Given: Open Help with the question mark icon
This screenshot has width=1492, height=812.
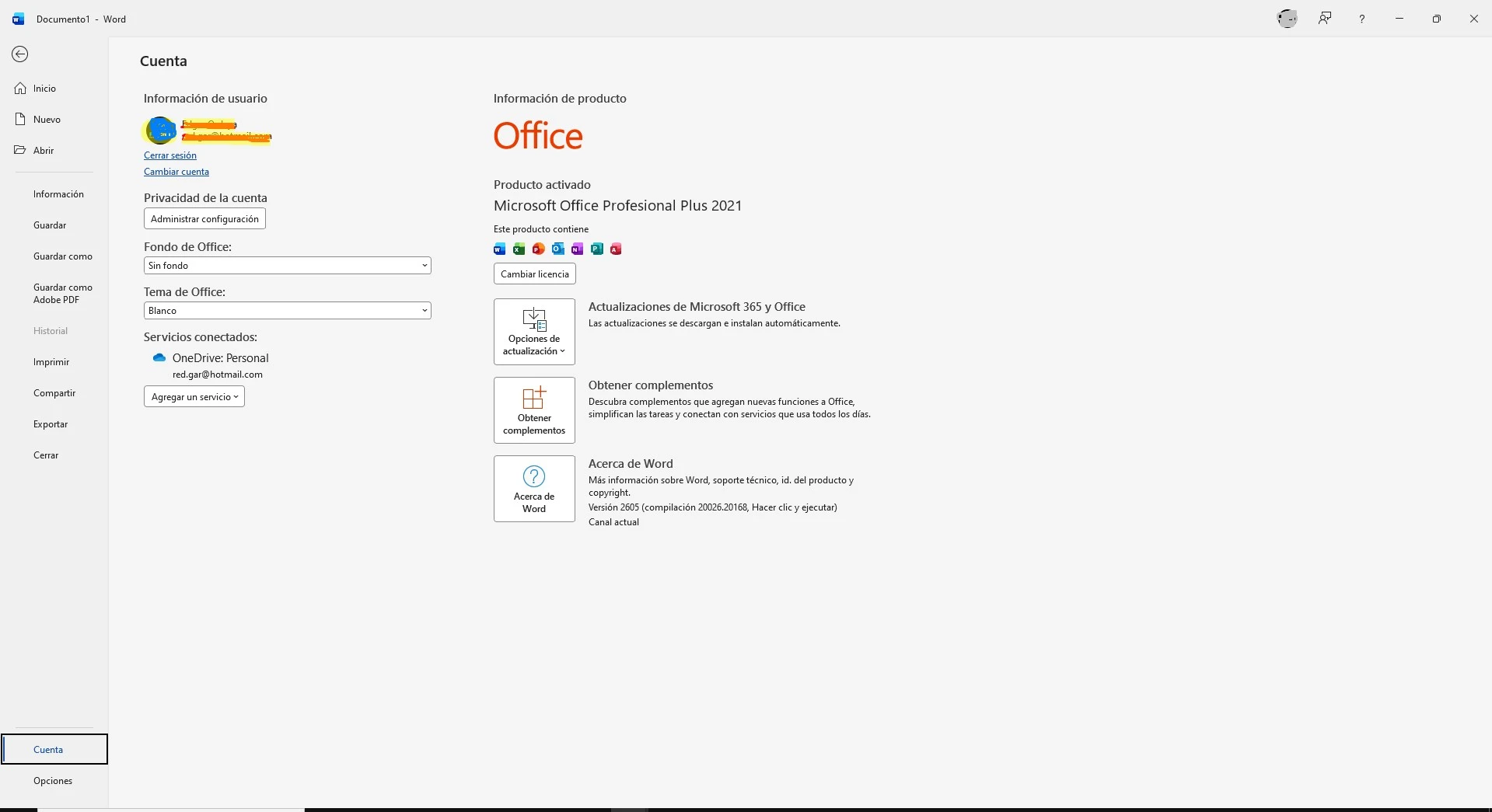Looking at the screenshot, I should coord(1362,19).
